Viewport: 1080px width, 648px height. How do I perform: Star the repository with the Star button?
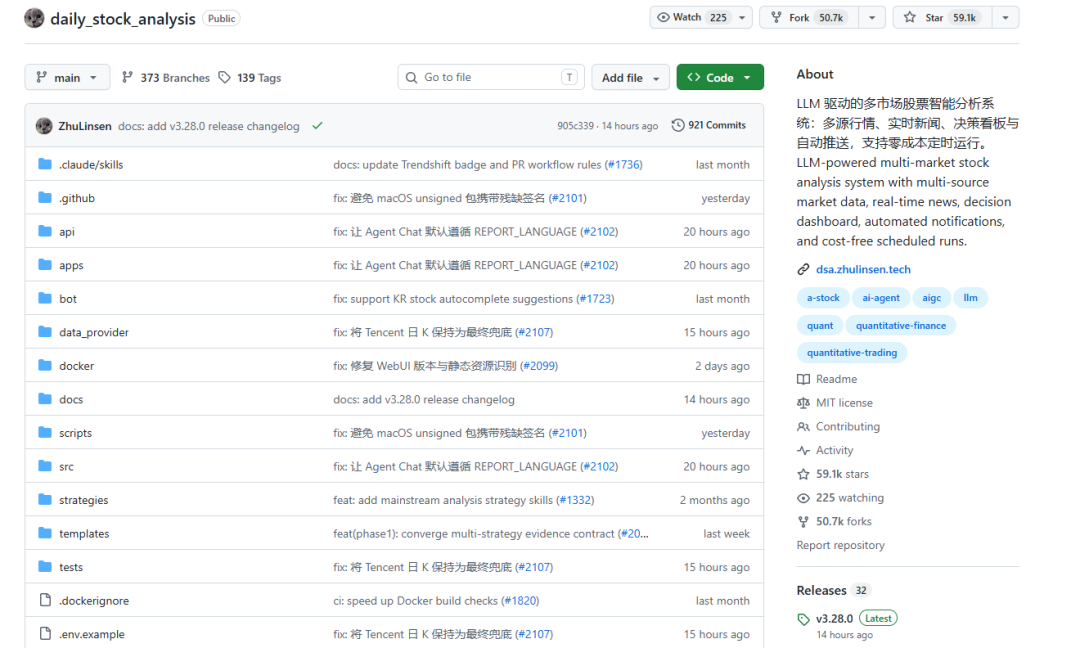coord(942,18)
